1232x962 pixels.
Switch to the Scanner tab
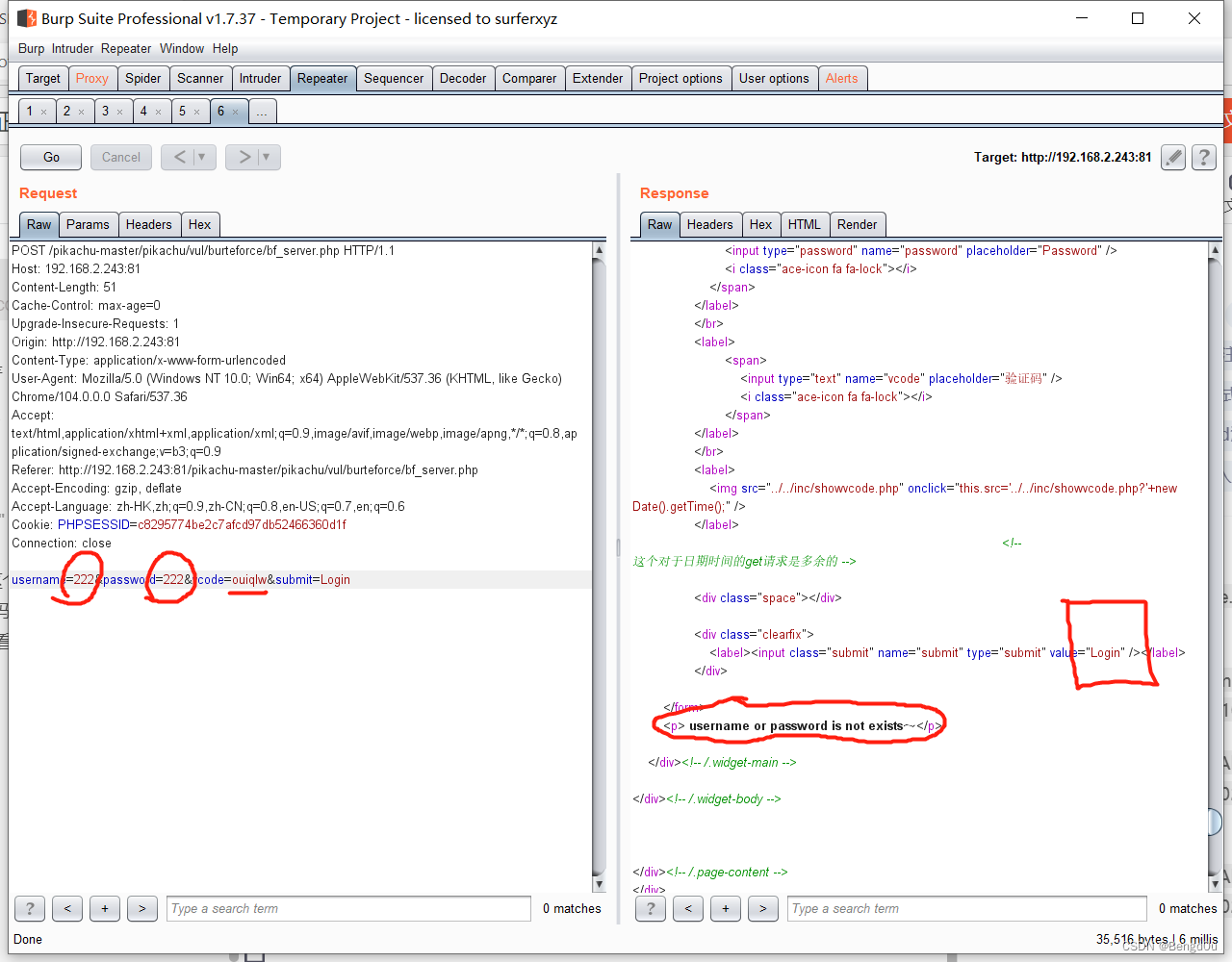click(200, 78)
